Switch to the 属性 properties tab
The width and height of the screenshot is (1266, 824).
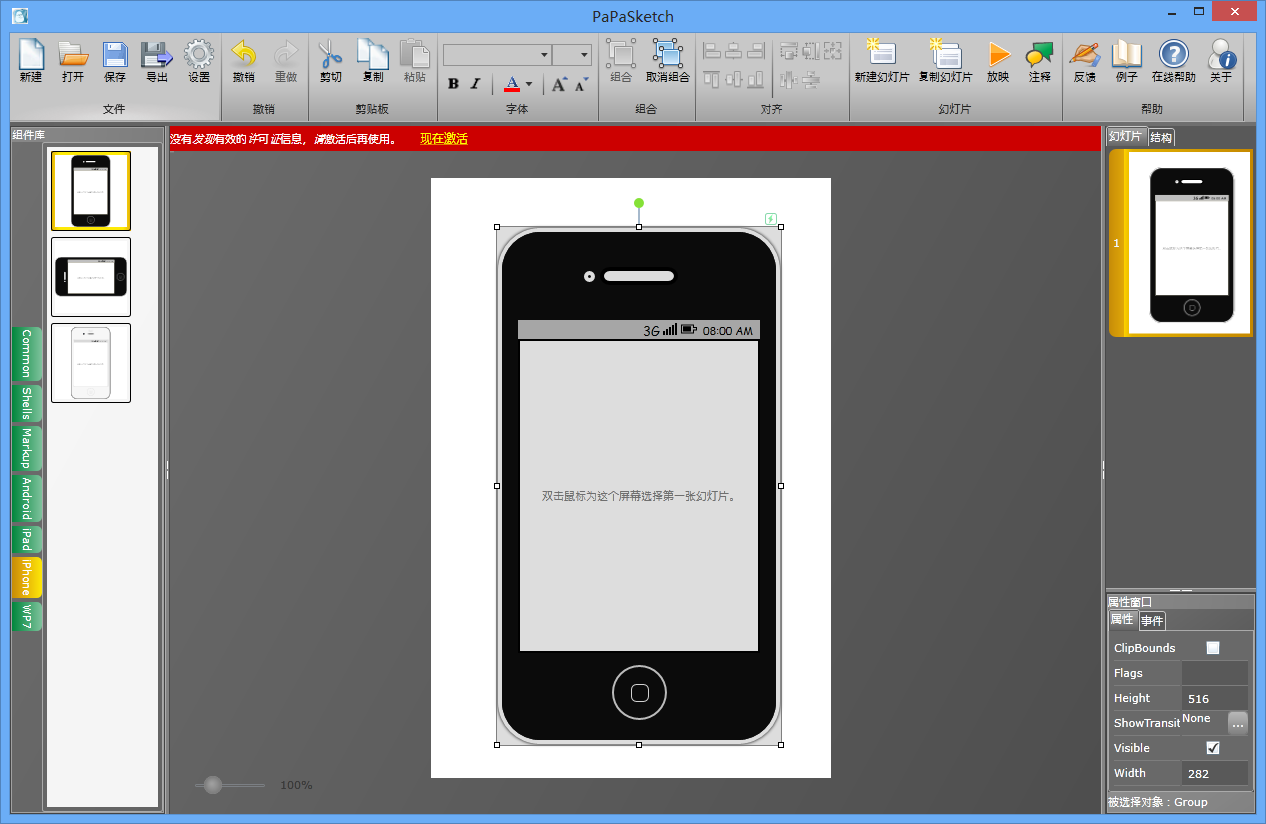pyautogui.click(x=1123, y=620)
